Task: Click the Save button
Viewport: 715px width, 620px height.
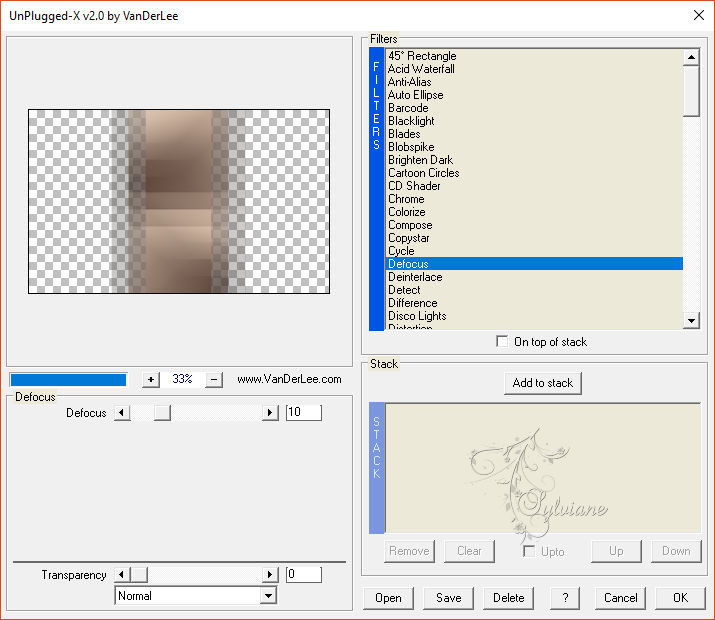Action: click(x=449, y=598)
